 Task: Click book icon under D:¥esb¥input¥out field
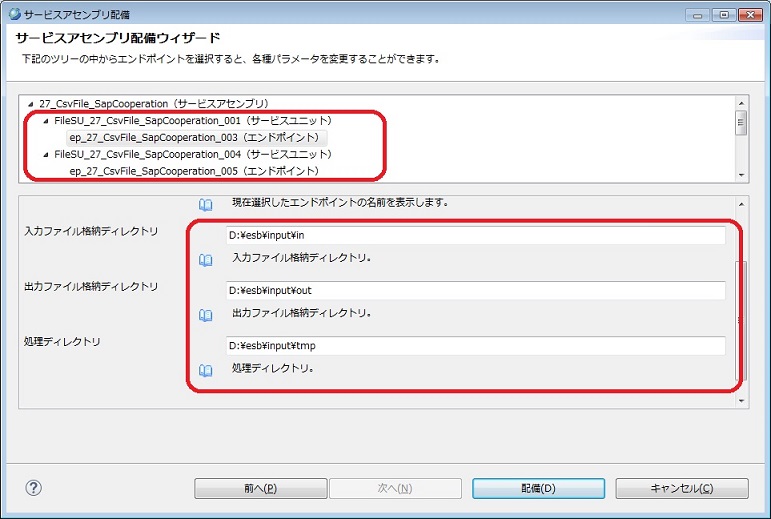click(206, 315)
